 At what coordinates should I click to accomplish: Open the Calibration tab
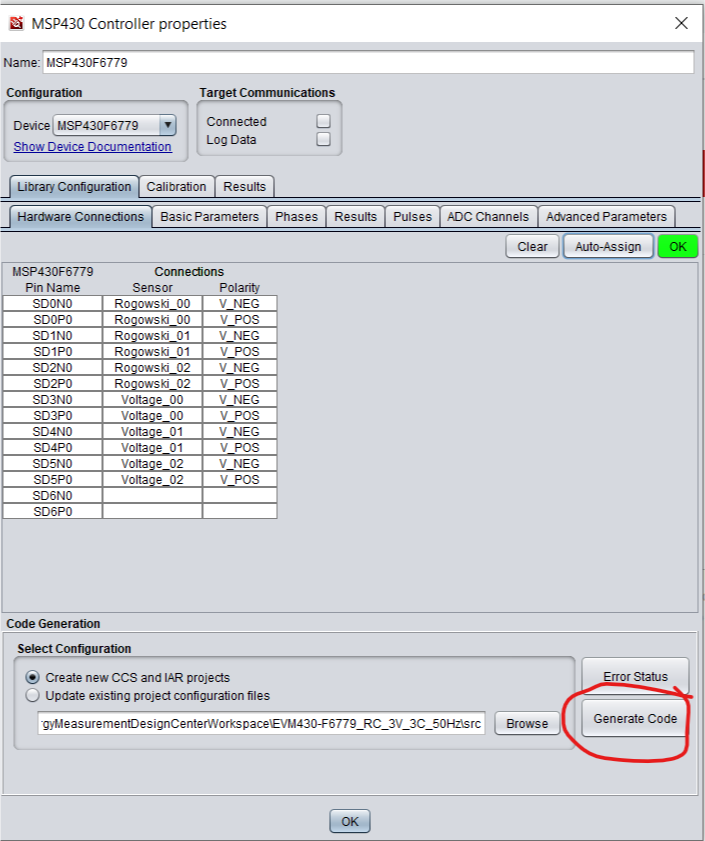[176, 187]
